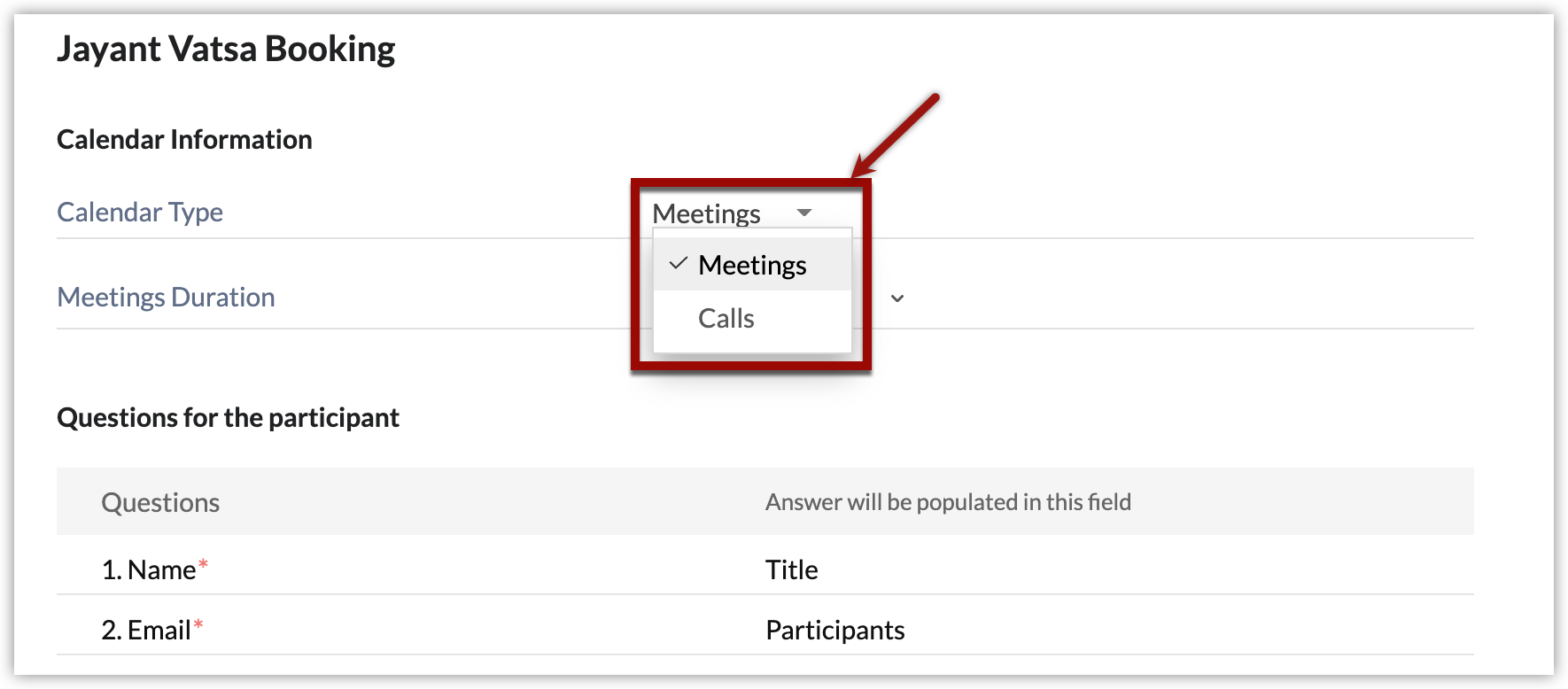Click the Participants answer field
The image size is (1568, 689).
(x=835, y=631)
